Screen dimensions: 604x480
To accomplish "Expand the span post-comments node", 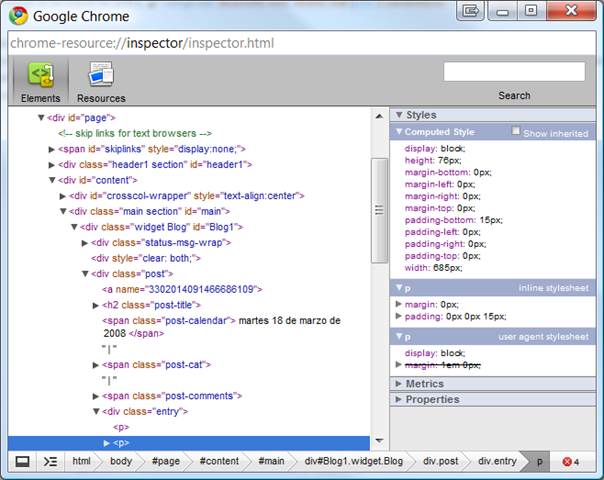I will coord(96,396).
